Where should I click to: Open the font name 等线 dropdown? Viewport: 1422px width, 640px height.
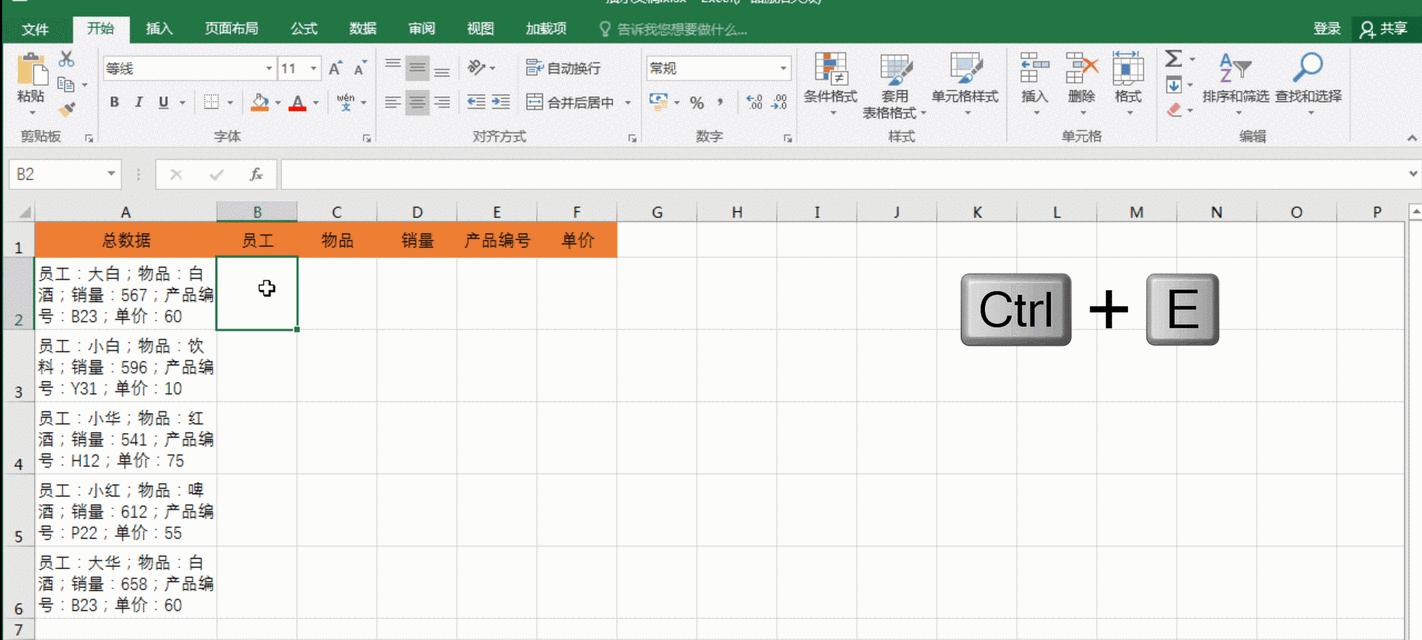269,69
